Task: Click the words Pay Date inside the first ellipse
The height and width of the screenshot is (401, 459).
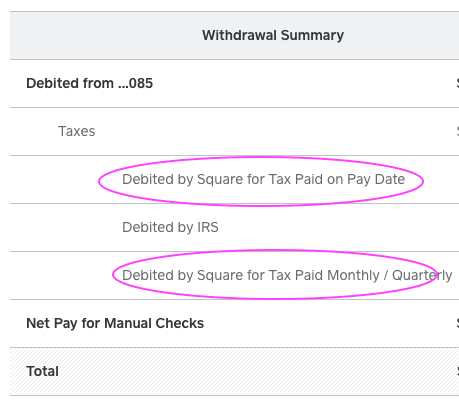Action: point(376,179)
